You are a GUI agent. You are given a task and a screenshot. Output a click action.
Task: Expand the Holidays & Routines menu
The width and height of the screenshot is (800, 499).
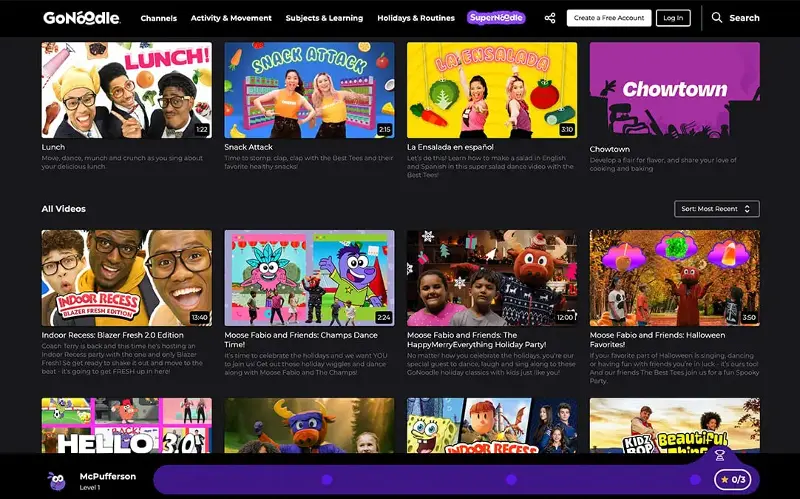[x=415, y=18]
